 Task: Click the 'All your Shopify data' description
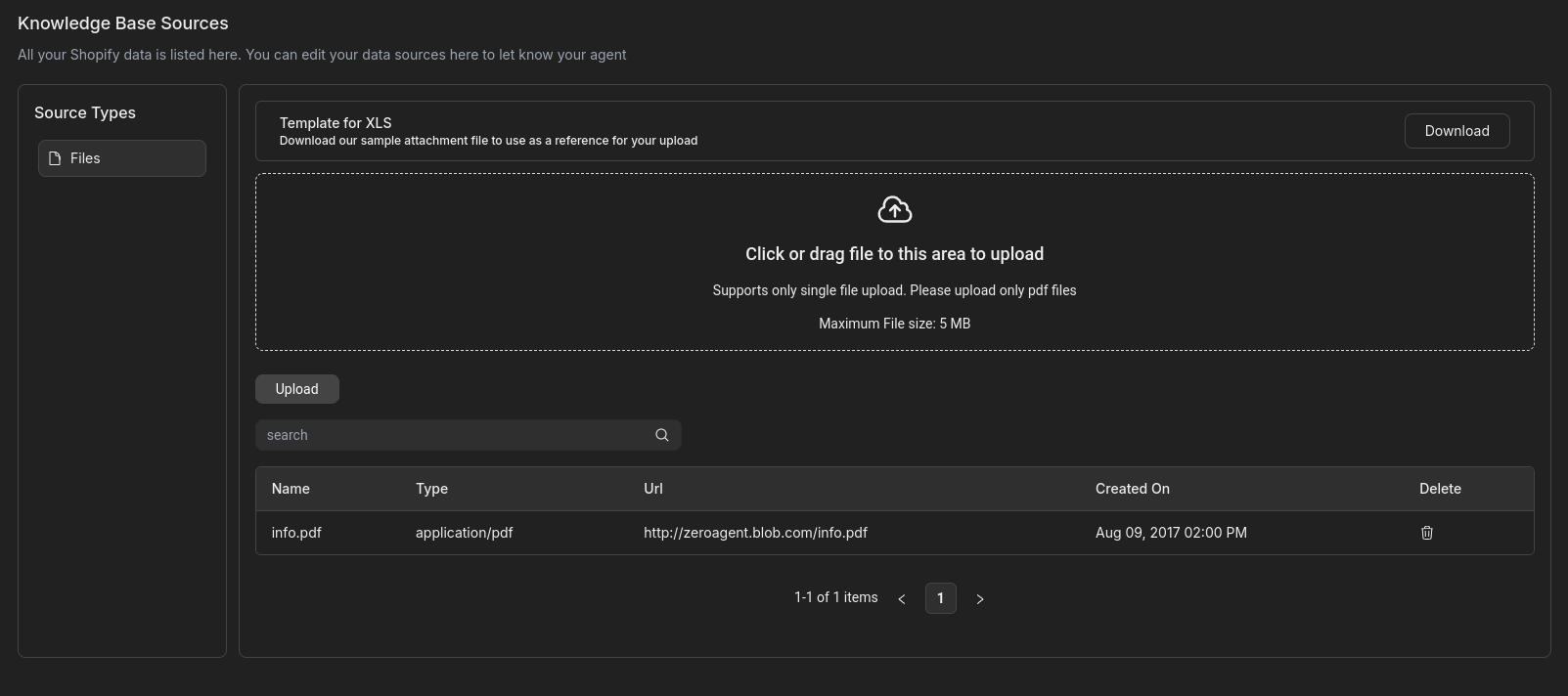point(322,55)
